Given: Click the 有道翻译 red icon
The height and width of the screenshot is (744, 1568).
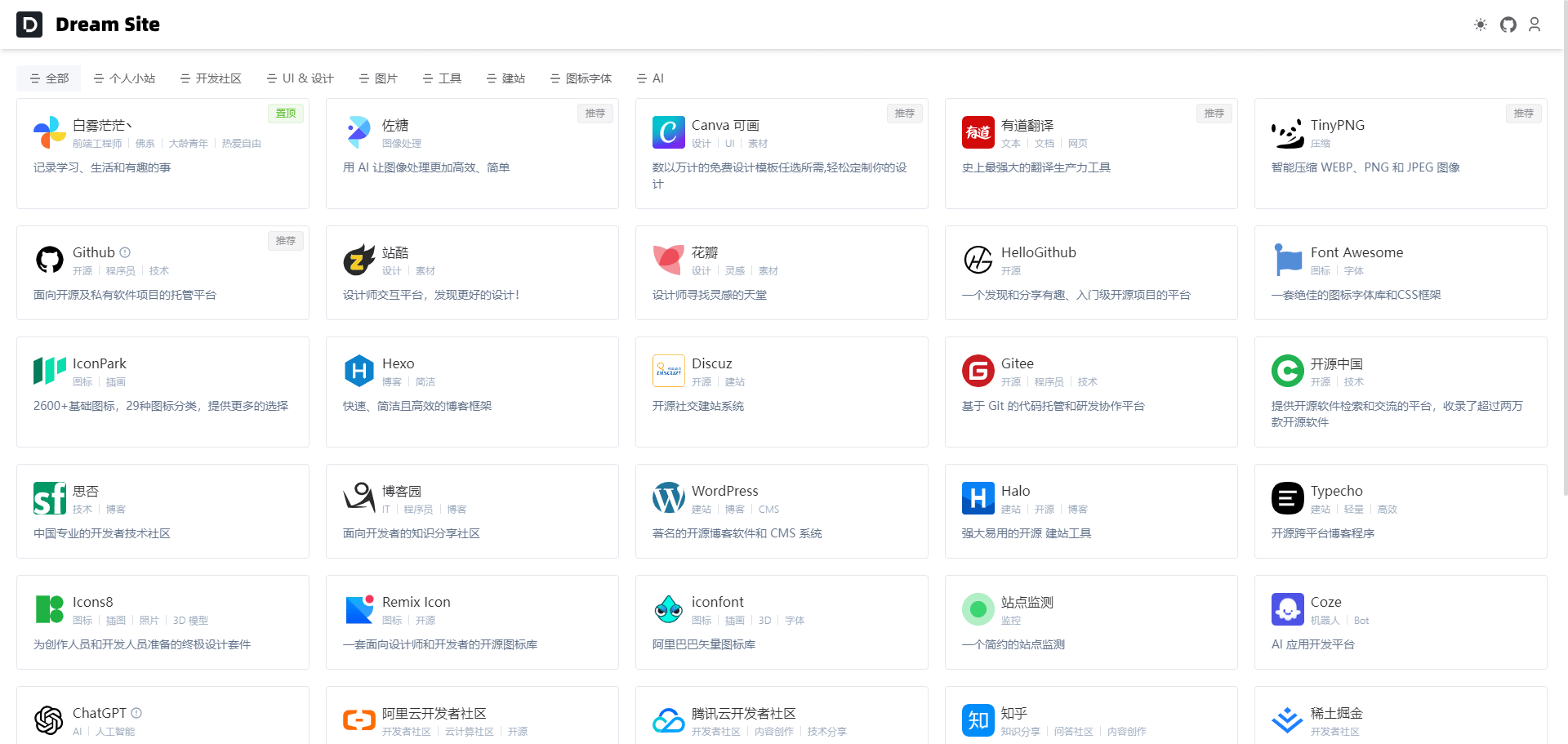Looking at the screenshot, I should (x=978, y=132).
